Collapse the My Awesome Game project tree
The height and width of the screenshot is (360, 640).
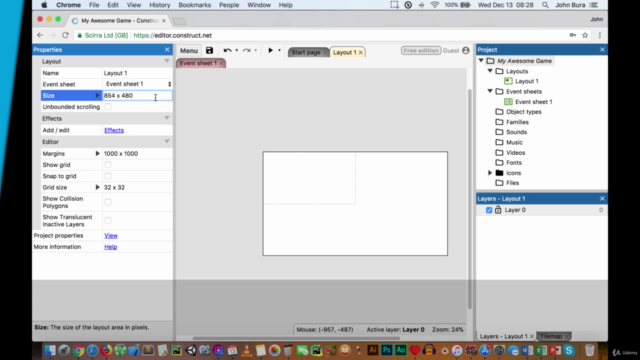click(481, 61)
